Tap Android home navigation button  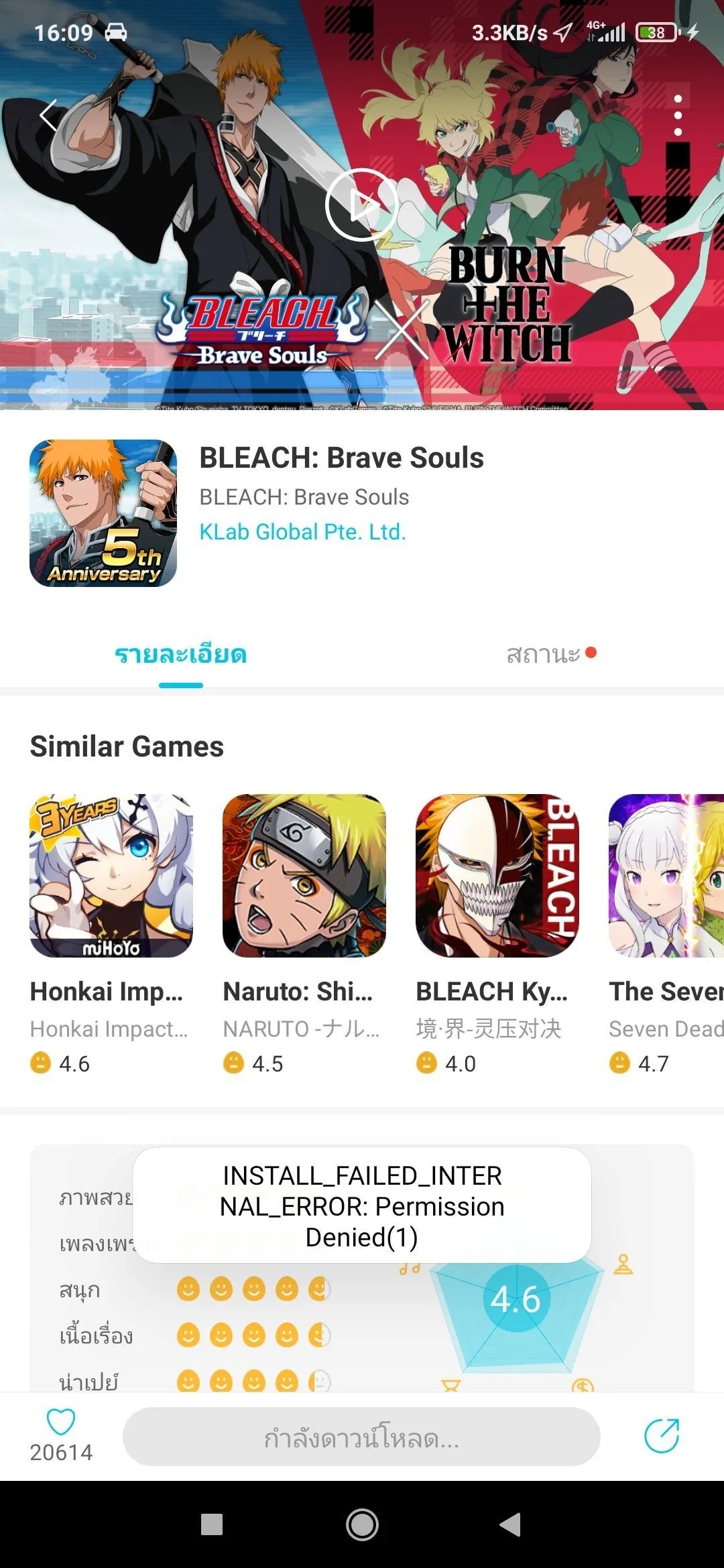[362, 1524]
